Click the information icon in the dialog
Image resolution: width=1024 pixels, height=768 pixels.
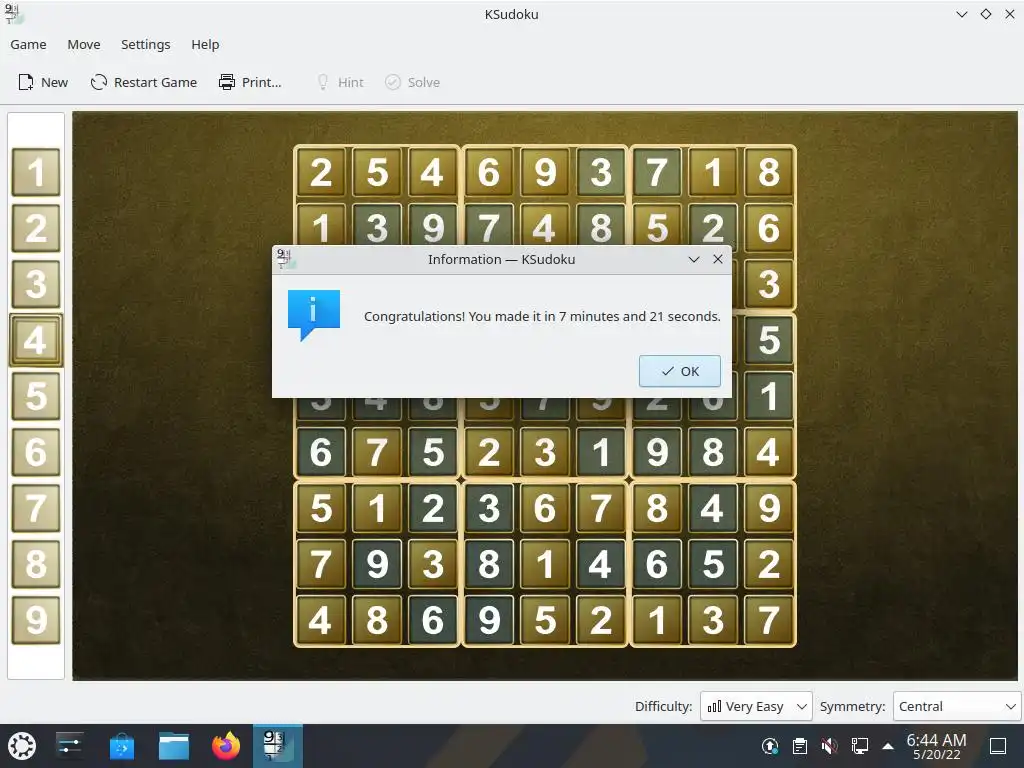(x=313, y=315)
